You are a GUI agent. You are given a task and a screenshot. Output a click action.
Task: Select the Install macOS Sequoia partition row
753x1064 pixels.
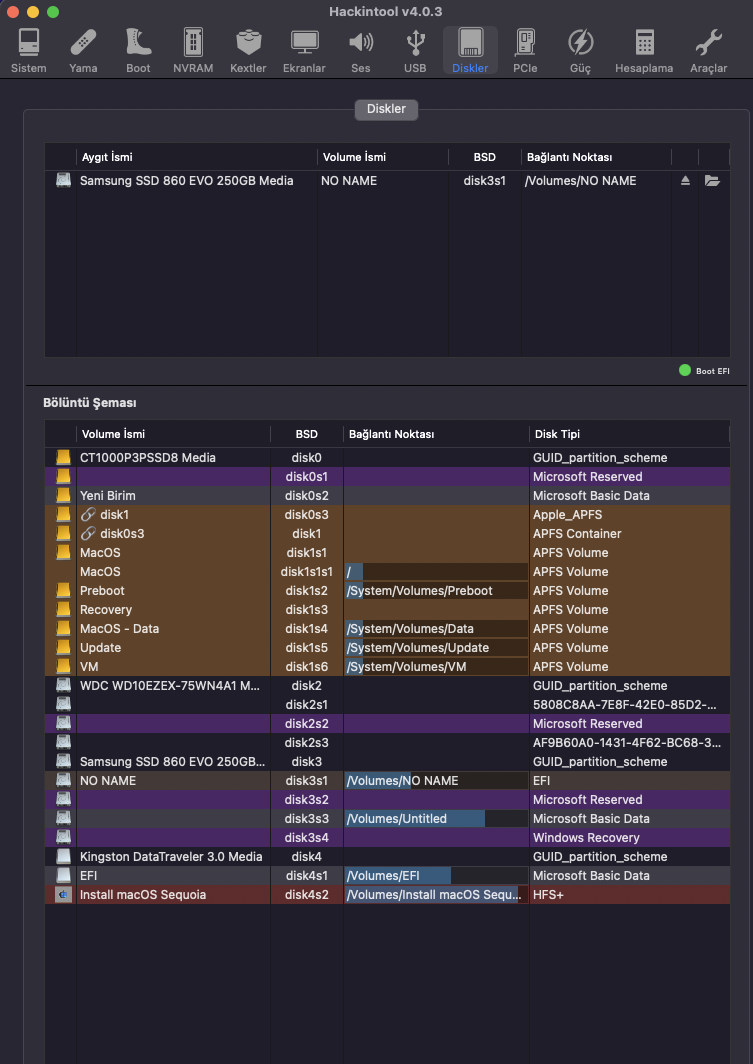click(143, 894)
